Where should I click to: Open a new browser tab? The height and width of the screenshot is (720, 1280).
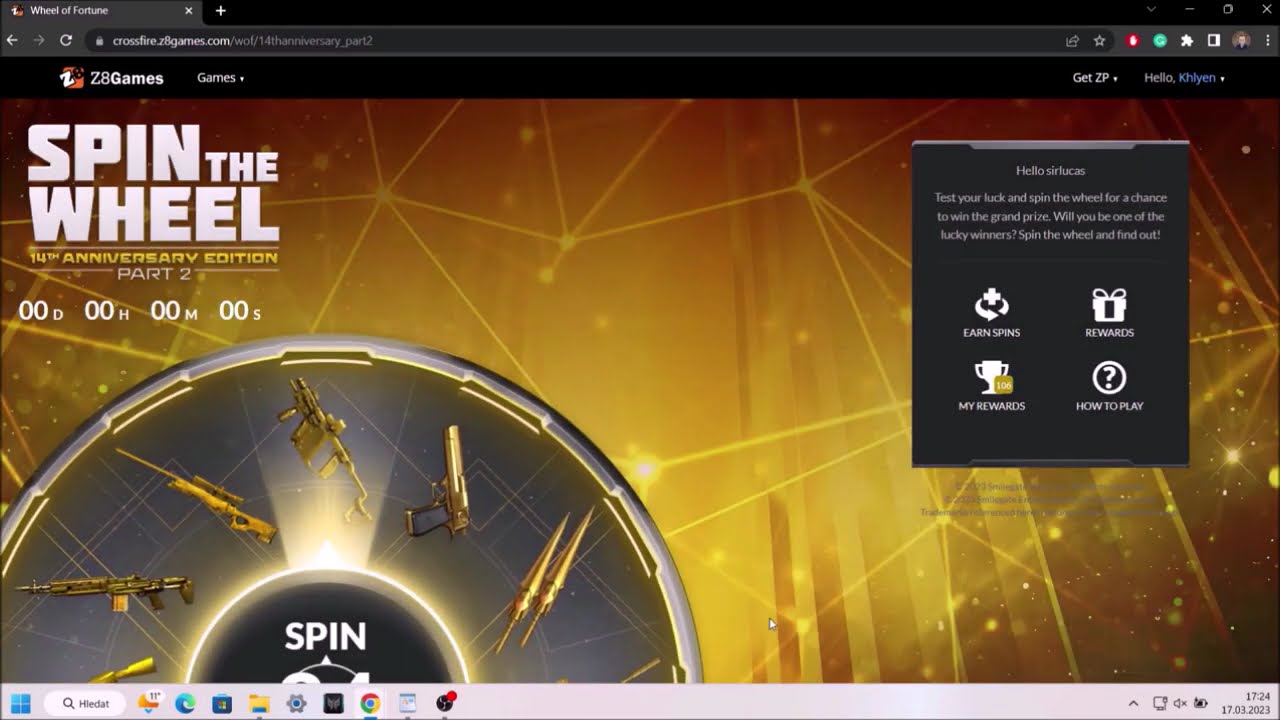(x=221, y=11)
